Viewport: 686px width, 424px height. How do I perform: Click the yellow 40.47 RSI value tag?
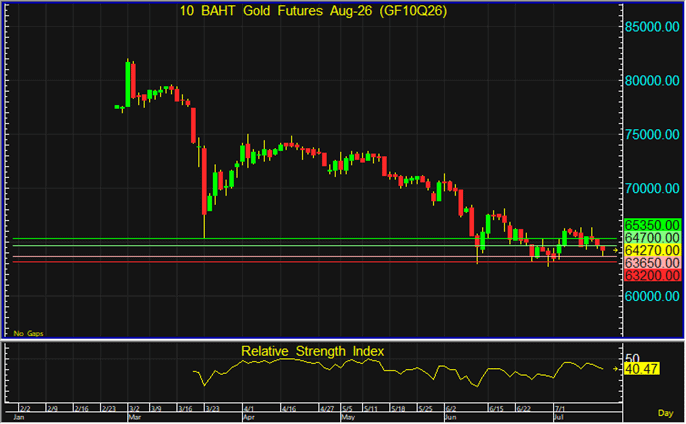pos(641,369)
